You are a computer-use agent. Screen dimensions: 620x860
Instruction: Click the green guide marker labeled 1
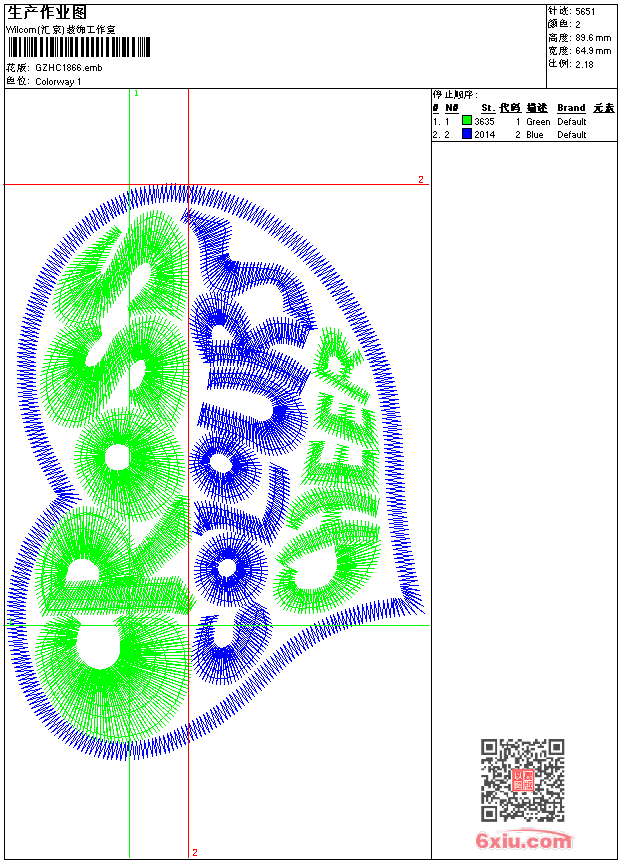pos(136,94)
